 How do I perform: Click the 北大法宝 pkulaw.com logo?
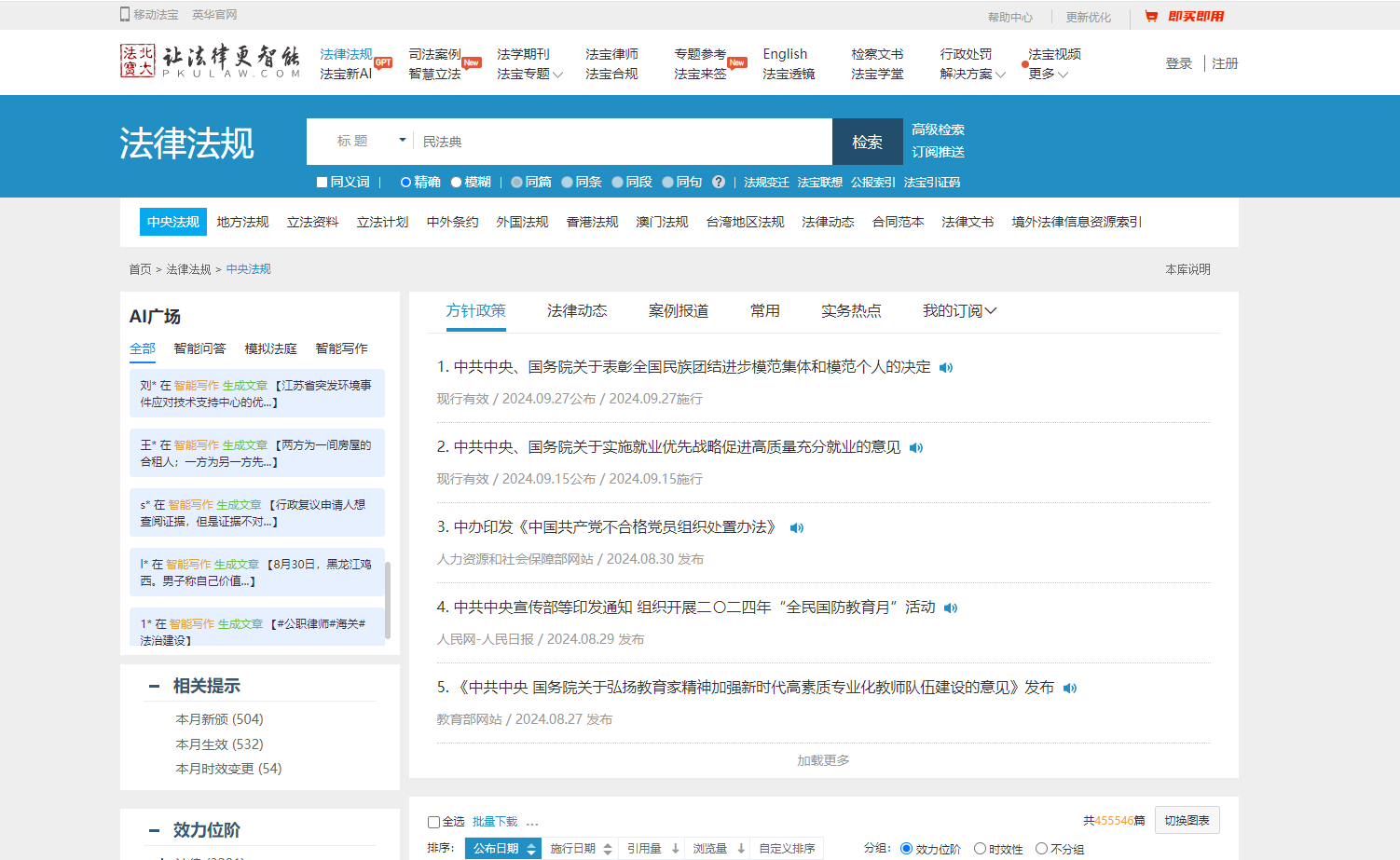(x=210, y=61)
